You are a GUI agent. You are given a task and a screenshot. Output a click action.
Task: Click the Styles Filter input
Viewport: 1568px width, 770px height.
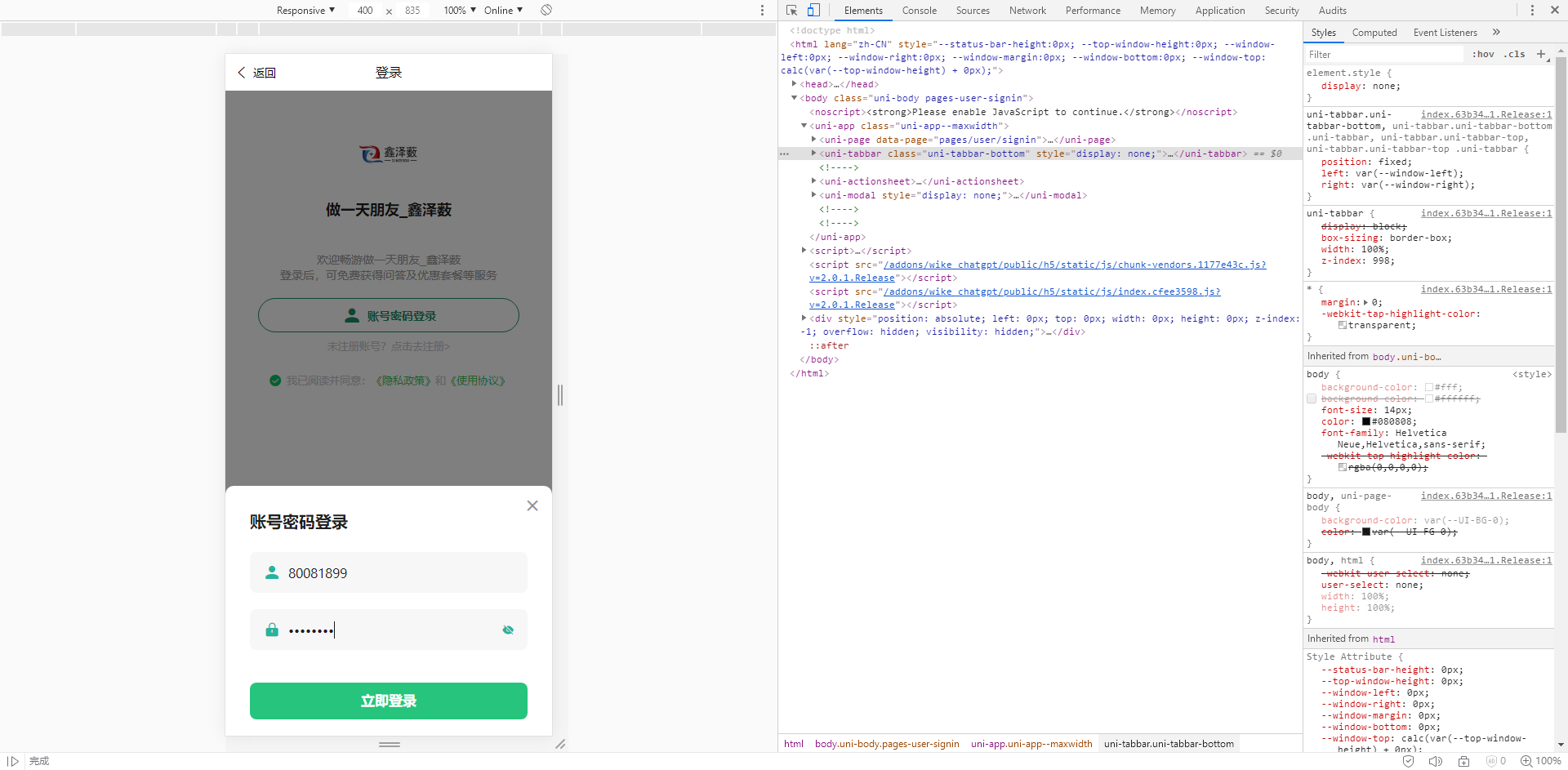1384,54
